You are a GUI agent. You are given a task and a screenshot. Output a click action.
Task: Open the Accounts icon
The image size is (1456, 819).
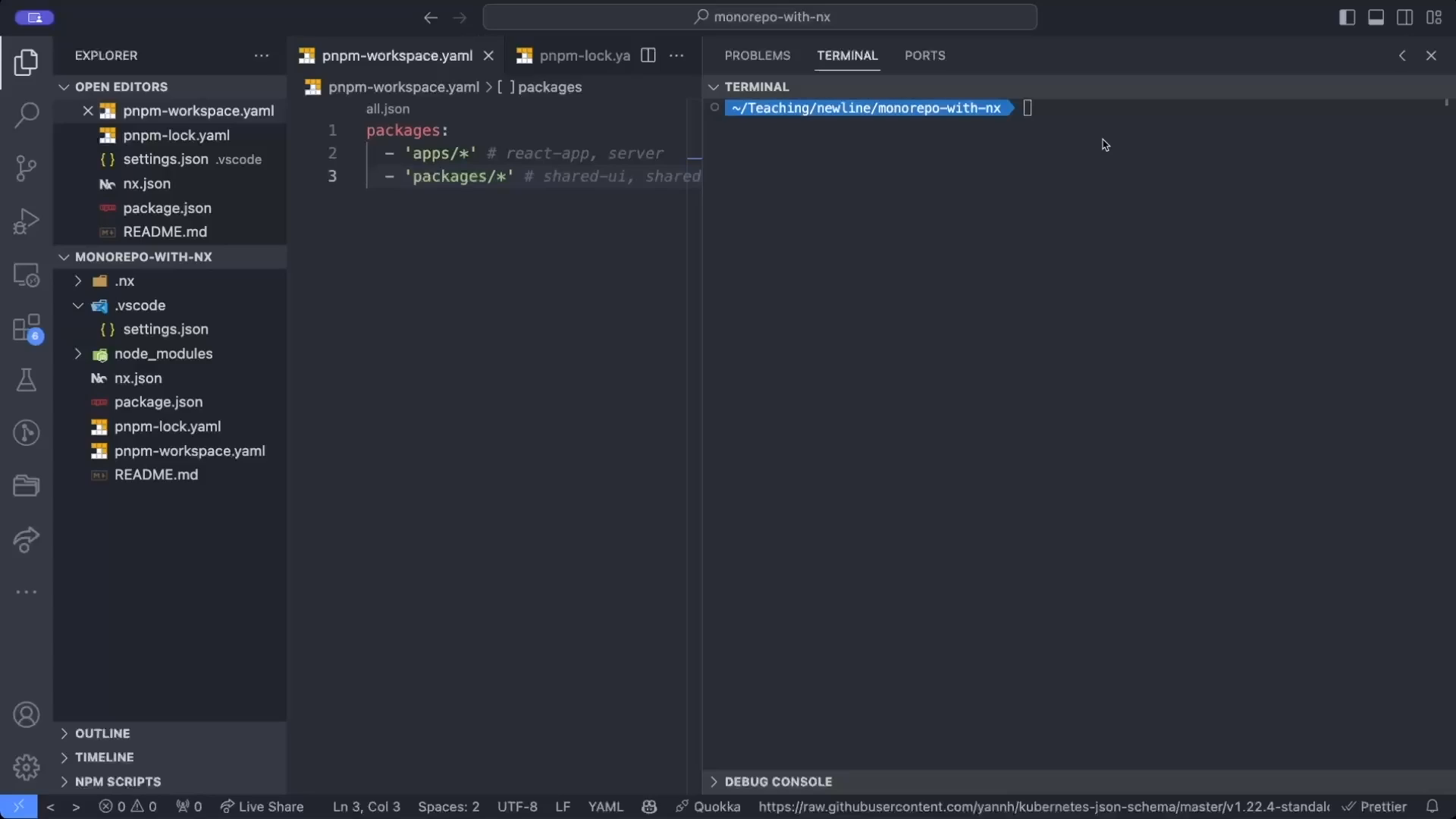click(x=27, y=715)
